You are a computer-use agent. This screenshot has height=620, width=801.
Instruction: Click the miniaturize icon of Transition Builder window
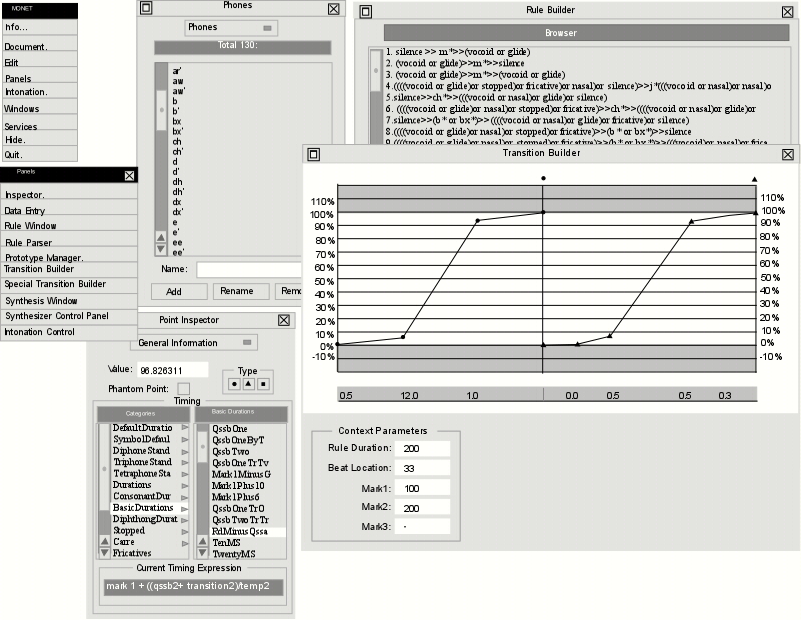click(x=314, y=154)
